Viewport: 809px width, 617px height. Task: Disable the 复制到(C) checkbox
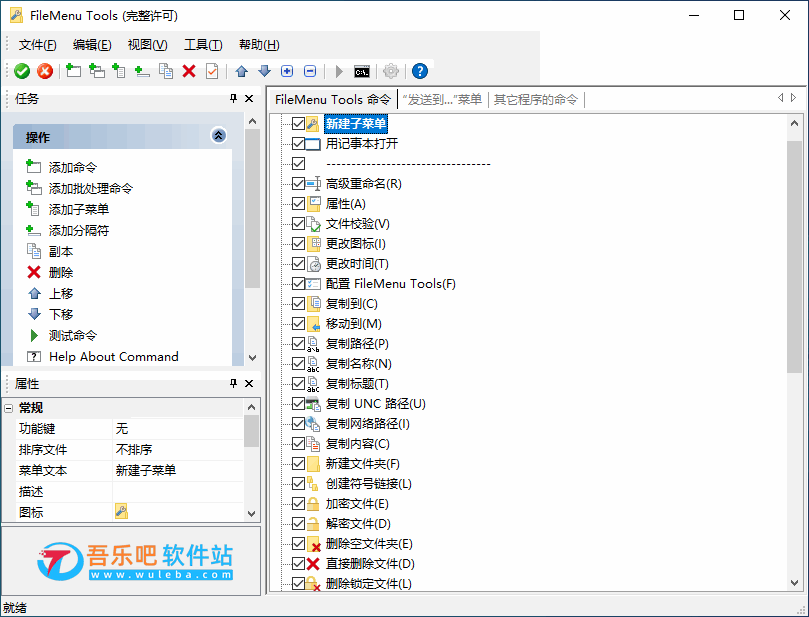point(298,303)
